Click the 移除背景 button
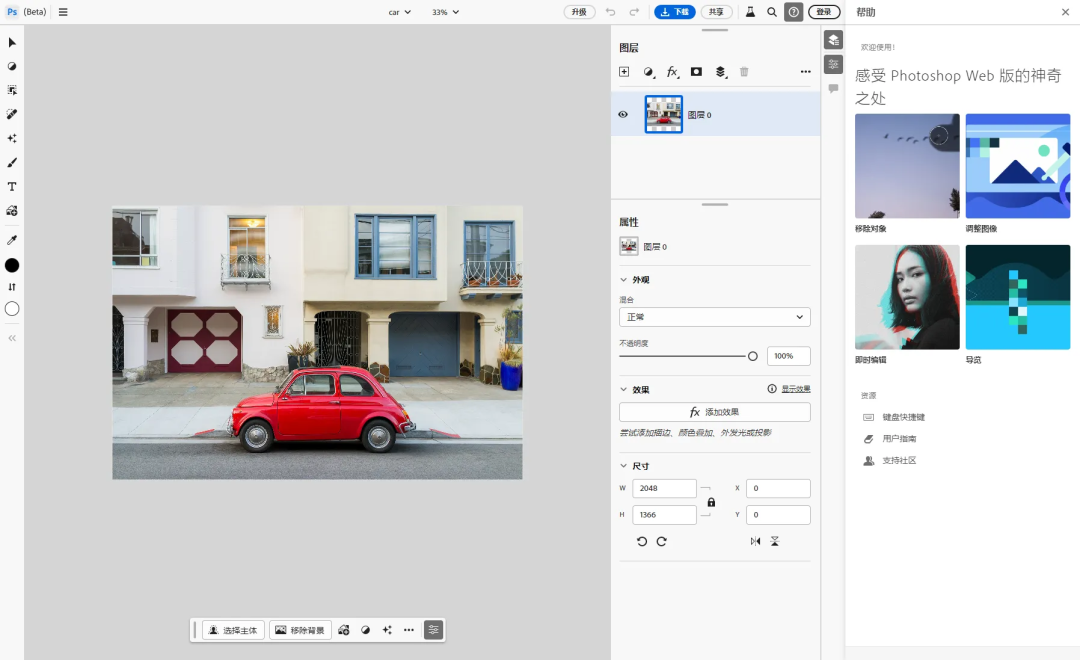This screenshot has width=1080, height=660. click(300, 630)
